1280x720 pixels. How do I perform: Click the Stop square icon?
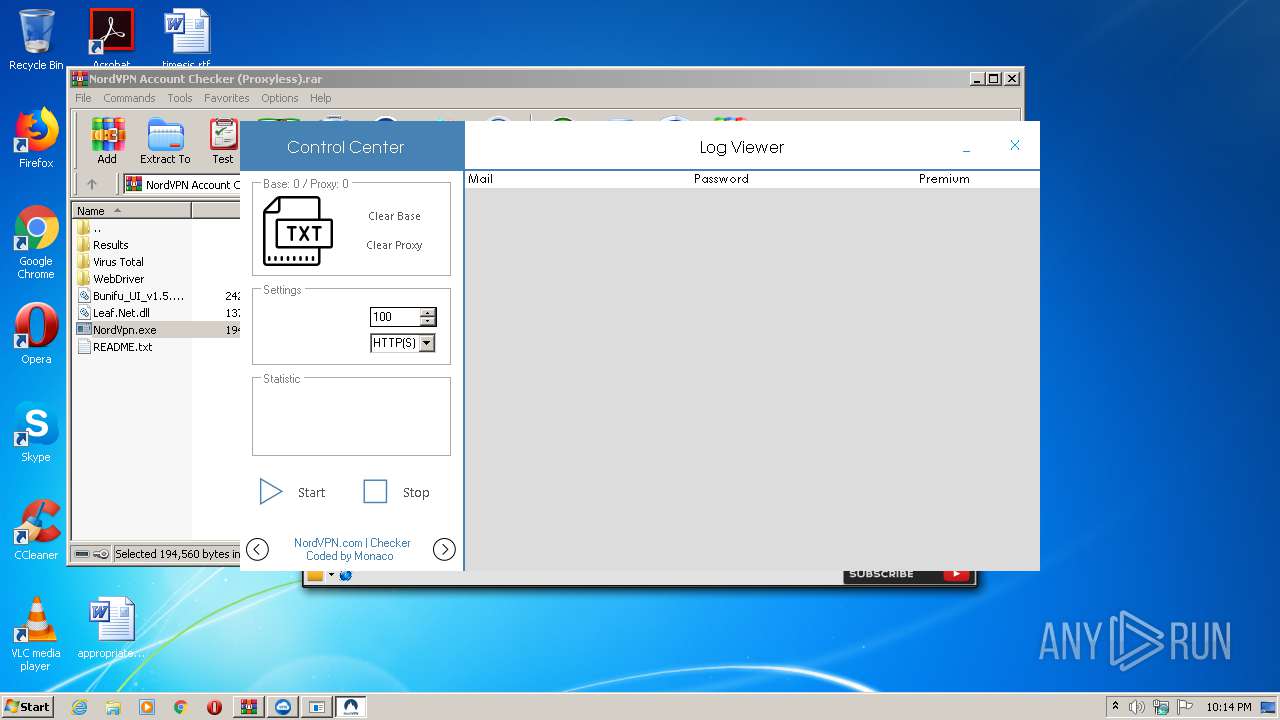pyautogui.click(x=375, y=491)
